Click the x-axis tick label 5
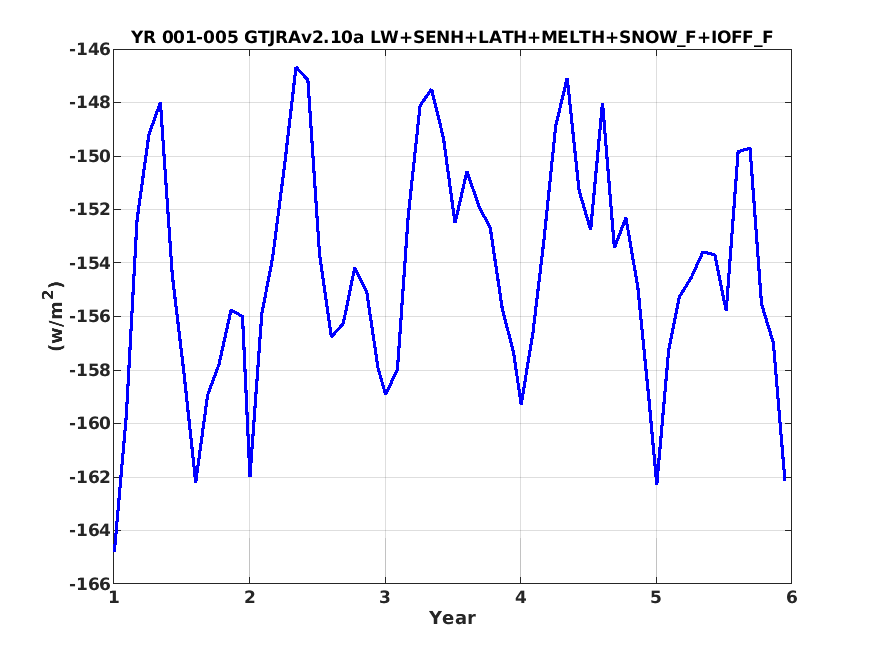Screen dimensions: 875x656 [656, 597]
